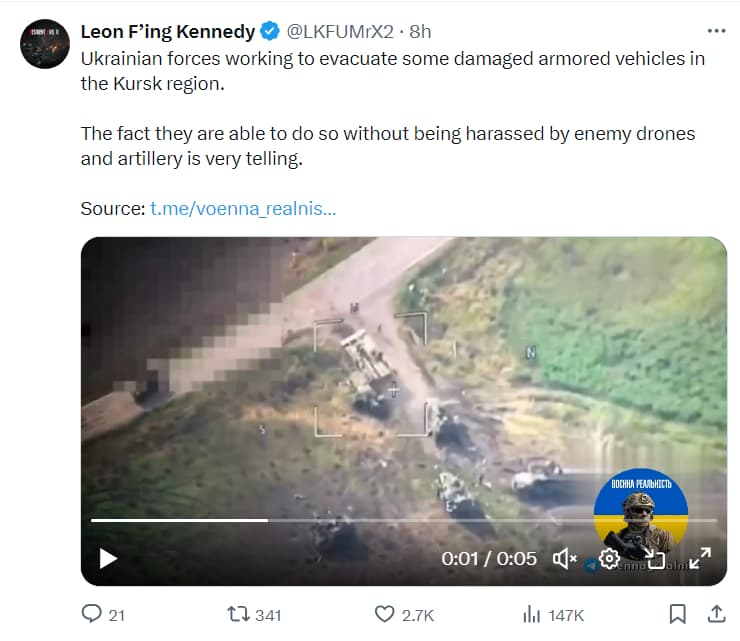Open Leon F'ing Kennedy's profile name
This screenshot has height=641, width=740.
(x=167, y=32)
